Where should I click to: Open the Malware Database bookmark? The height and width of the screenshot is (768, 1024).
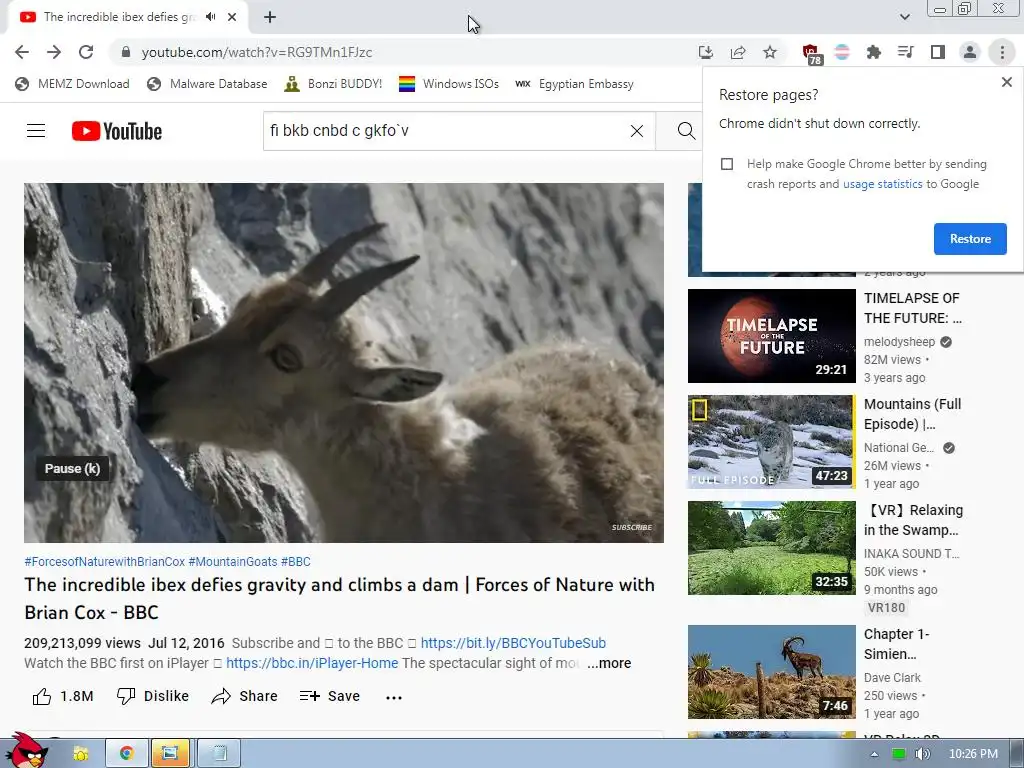(x=207, y=84)
